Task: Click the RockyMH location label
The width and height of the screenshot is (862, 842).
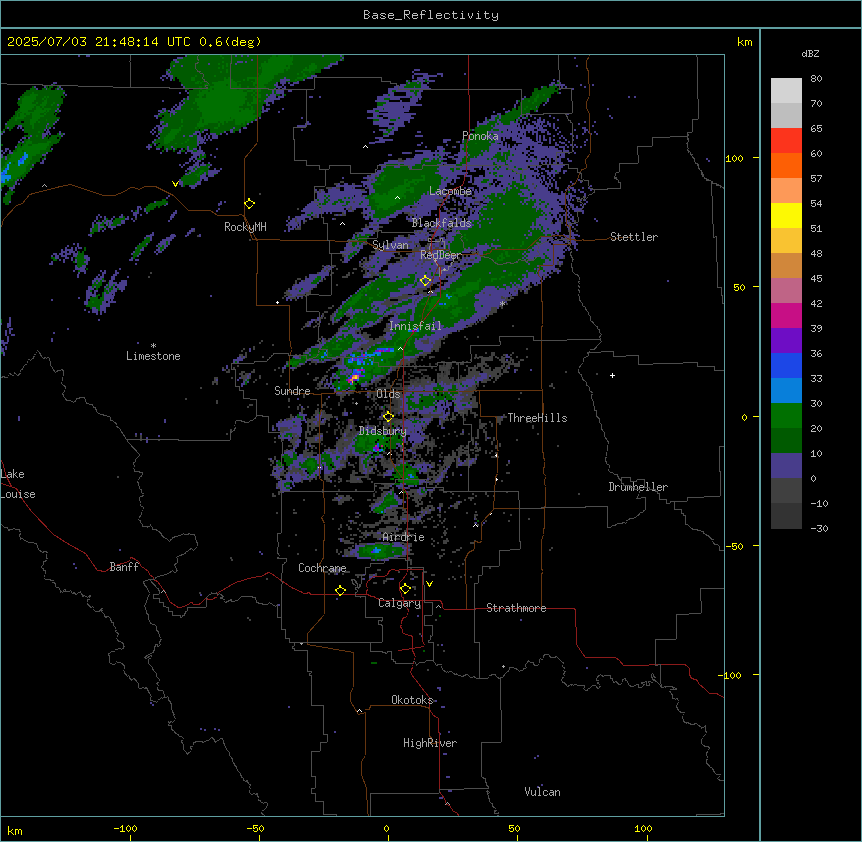Action: [245, 227]
